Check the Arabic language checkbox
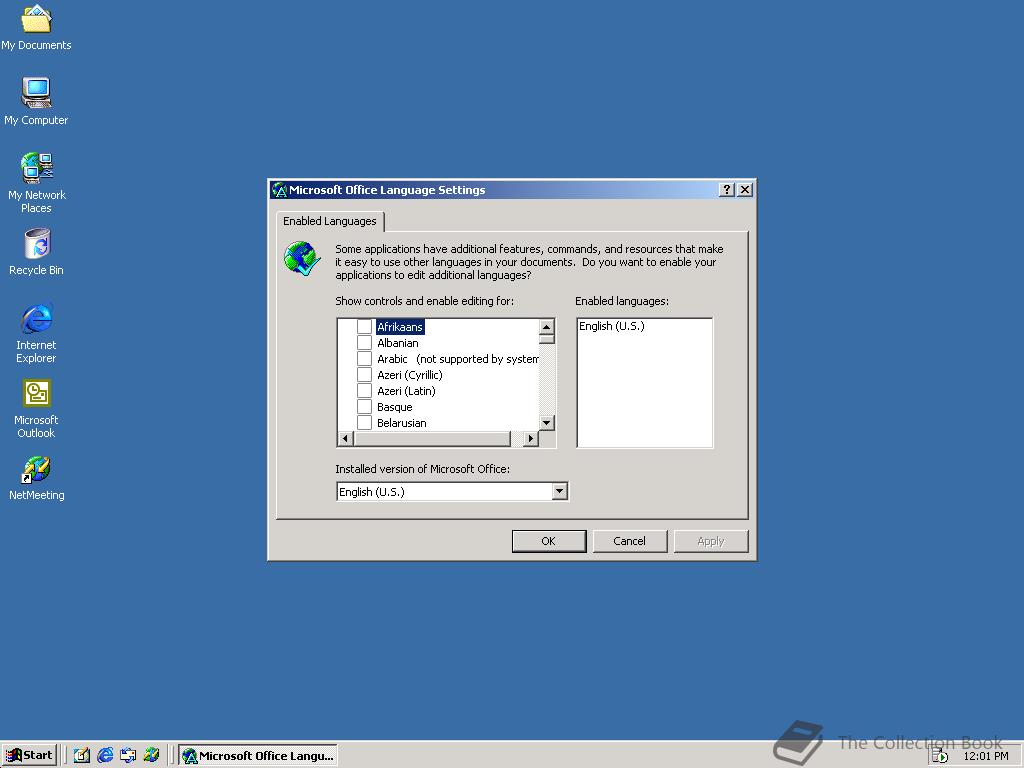1024x768 pixels. (x=364, y=359)
